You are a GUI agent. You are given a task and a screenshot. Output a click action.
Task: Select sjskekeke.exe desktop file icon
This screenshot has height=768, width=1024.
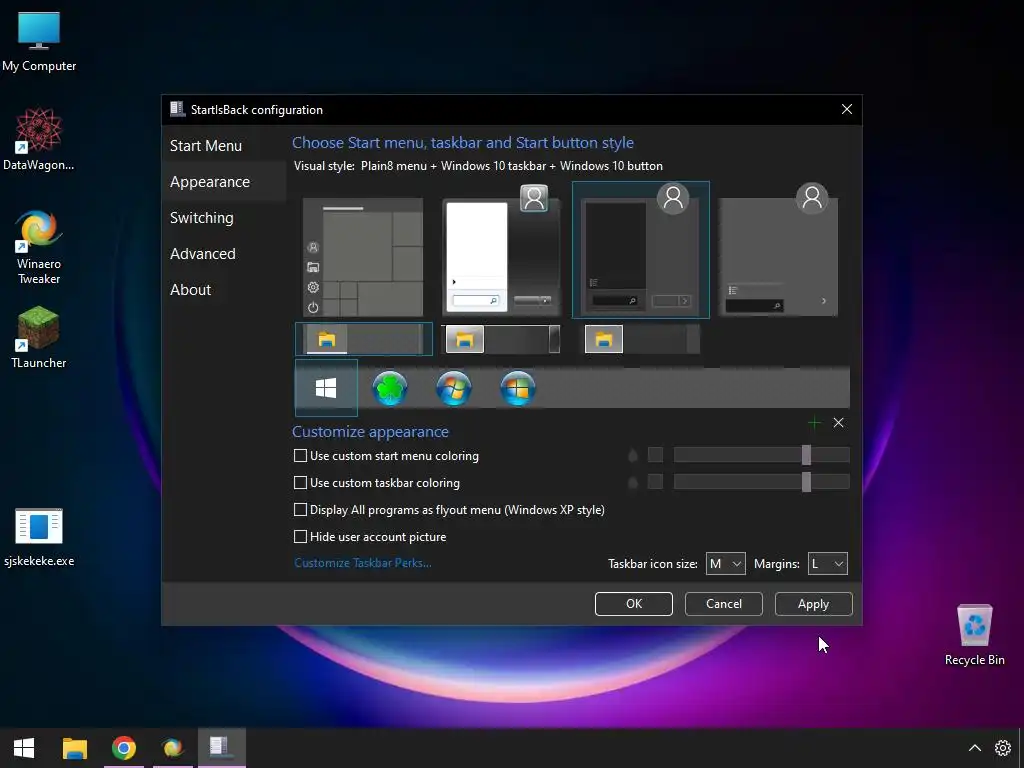[39, 537]
